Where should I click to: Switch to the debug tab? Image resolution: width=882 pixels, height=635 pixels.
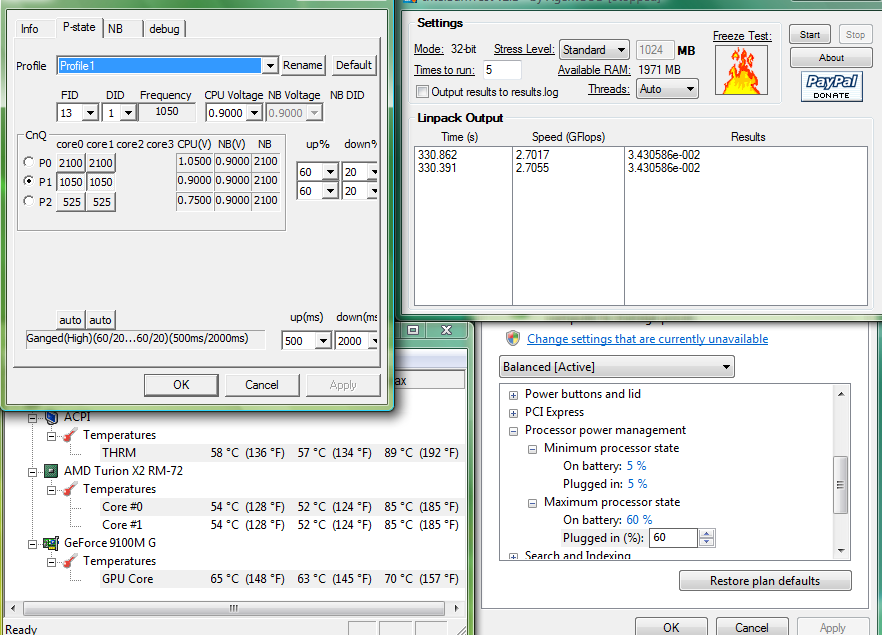(164, 28)
